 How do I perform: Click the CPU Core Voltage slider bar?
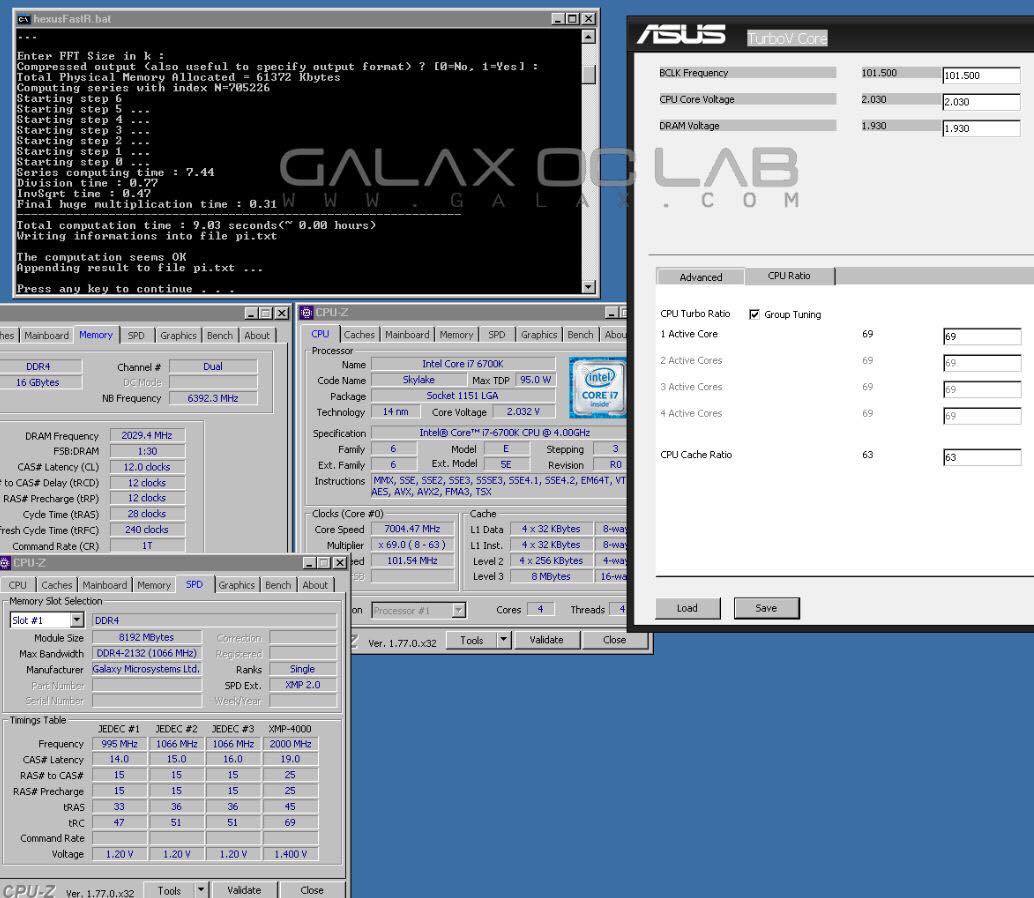pos(746,99)
